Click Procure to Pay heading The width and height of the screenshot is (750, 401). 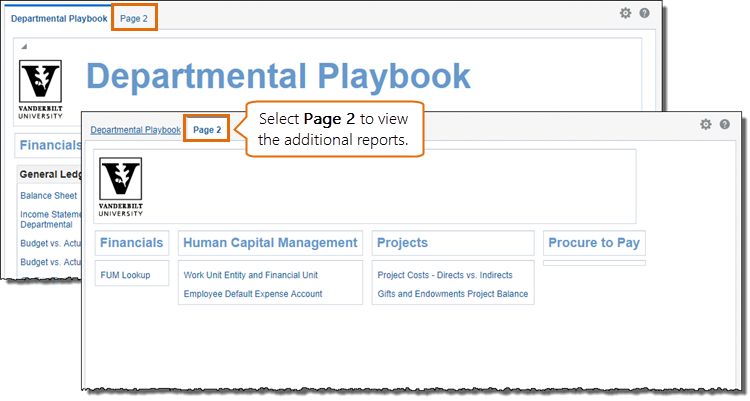(594, 243)
